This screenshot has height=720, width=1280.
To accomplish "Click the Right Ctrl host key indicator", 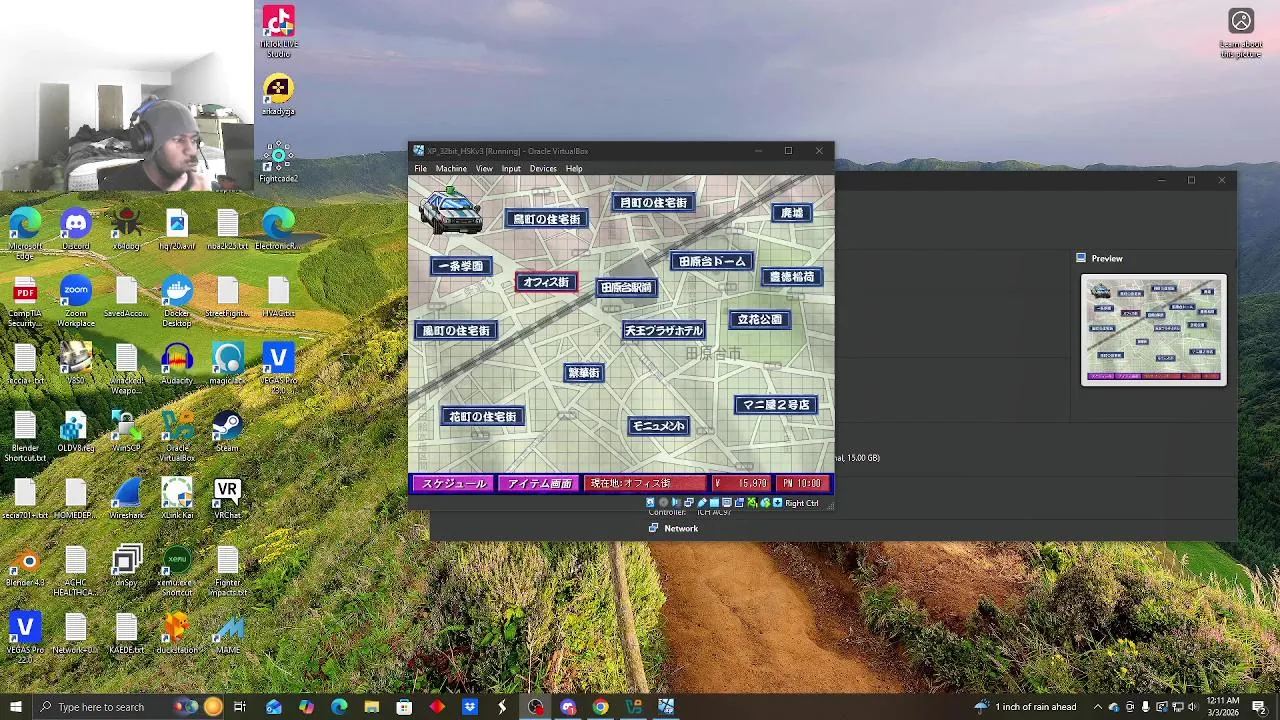I will [x=801, y=503].
